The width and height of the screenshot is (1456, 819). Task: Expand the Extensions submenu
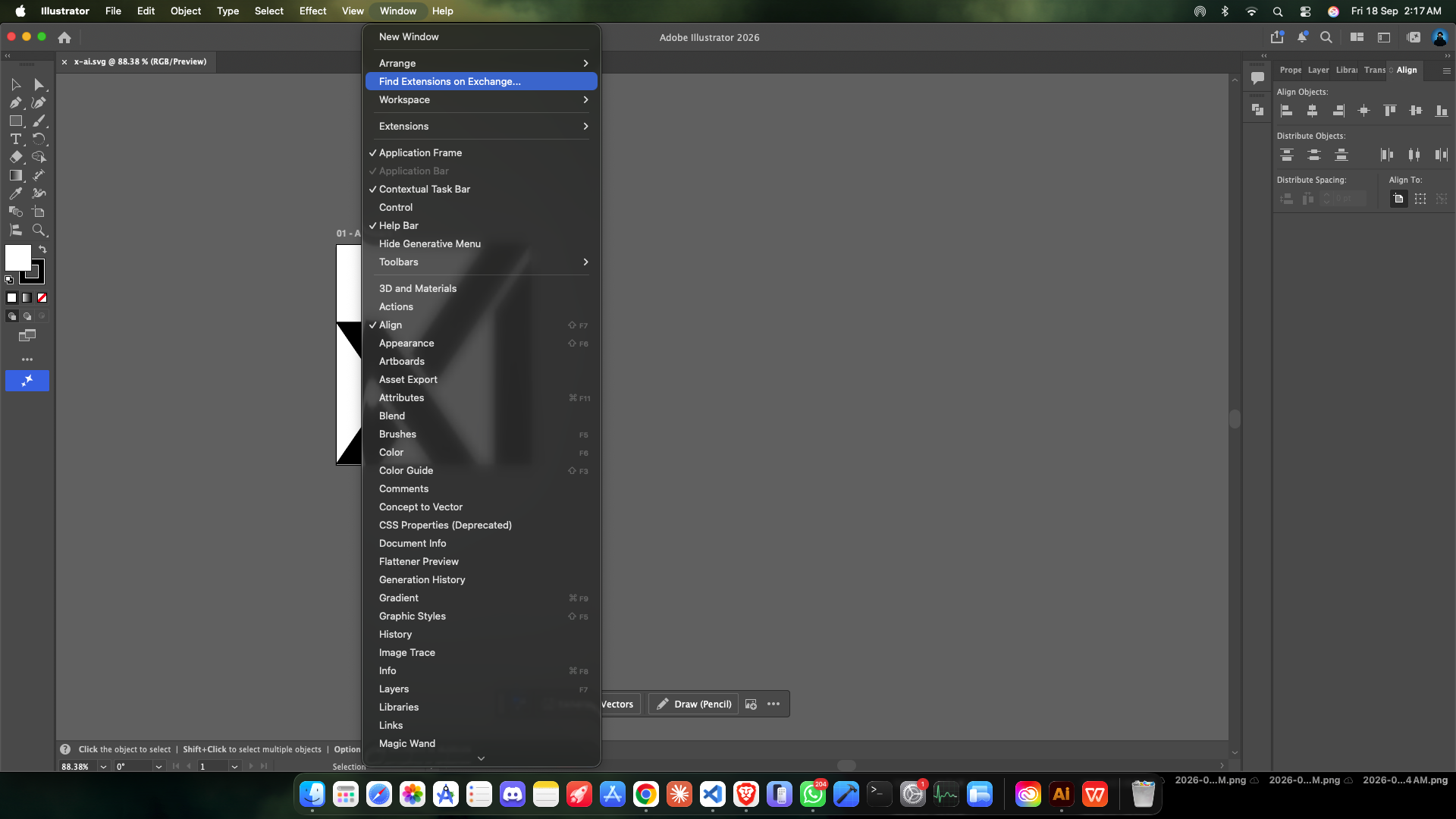click(482, 126)
